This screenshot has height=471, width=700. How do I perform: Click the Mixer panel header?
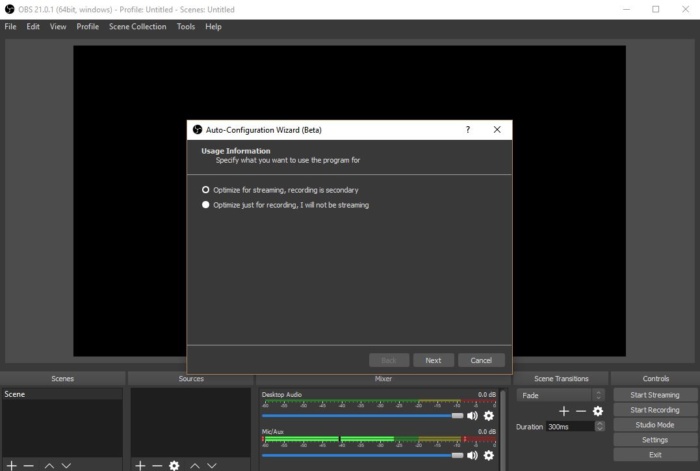383,379
